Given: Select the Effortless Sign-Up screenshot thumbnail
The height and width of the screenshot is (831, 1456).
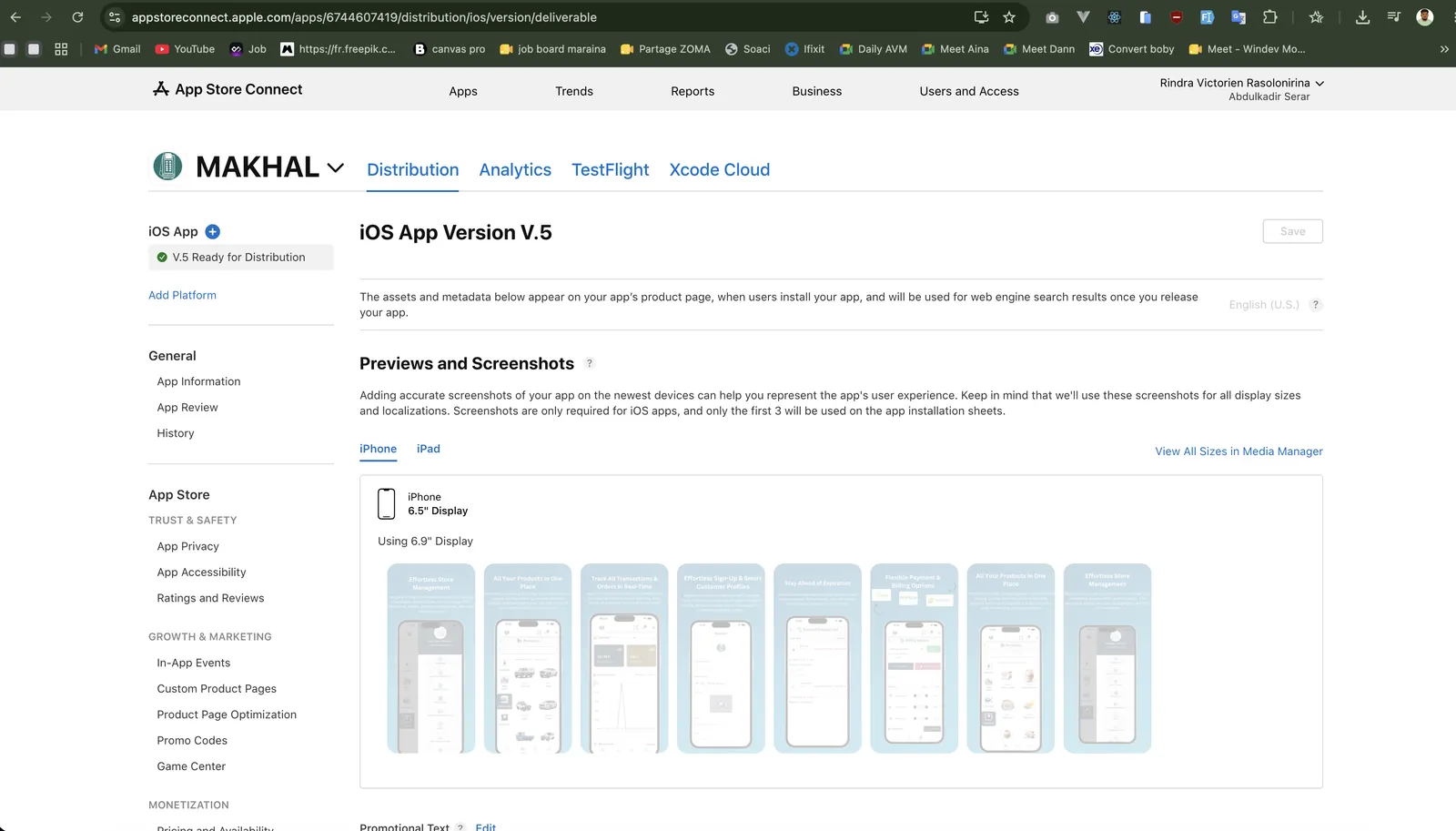Looking at the screenshot, I should tap(721, 658).
